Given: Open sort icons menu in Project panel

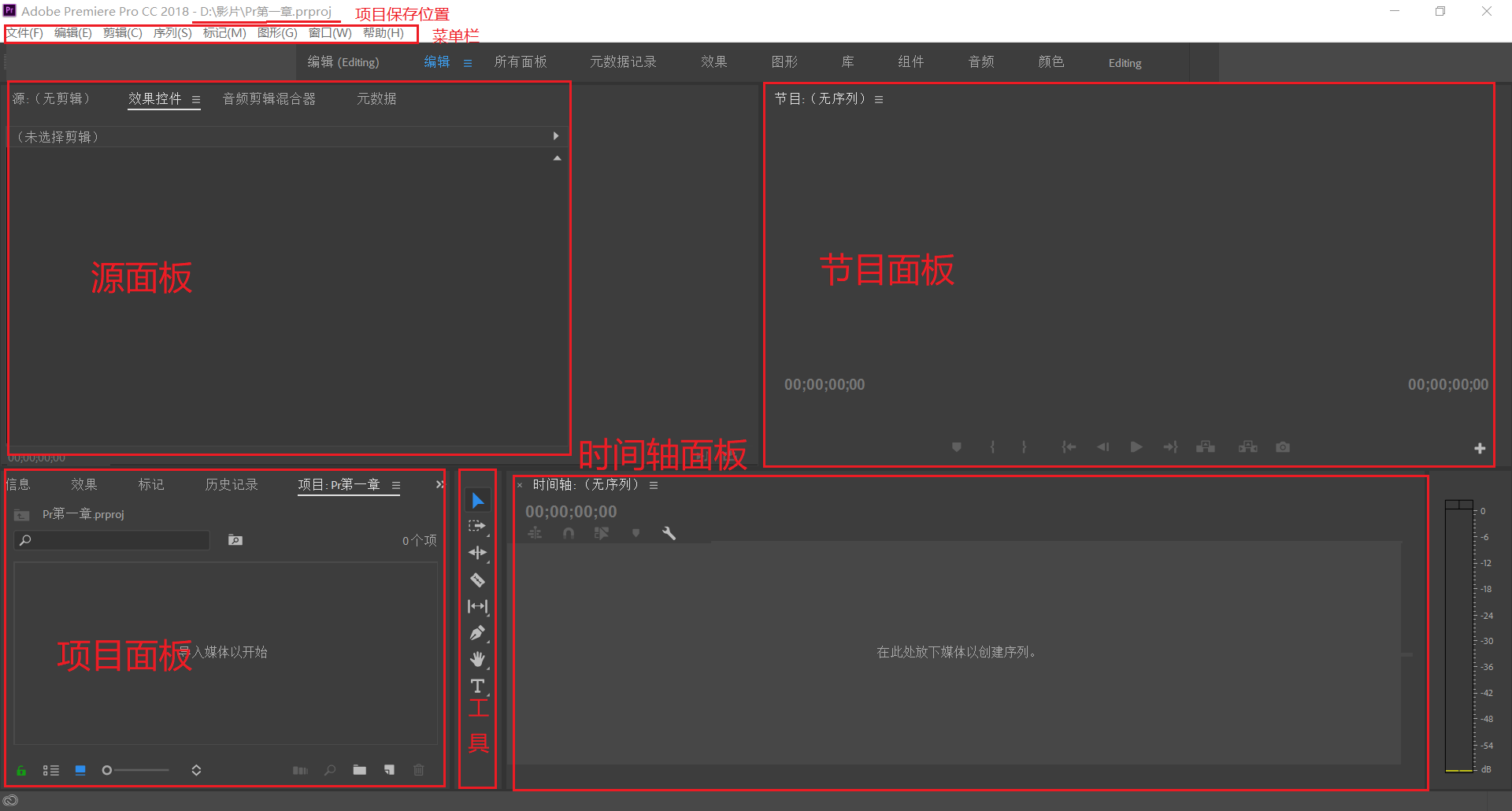Looking at the screenshot, I should (x=196, y=770).
